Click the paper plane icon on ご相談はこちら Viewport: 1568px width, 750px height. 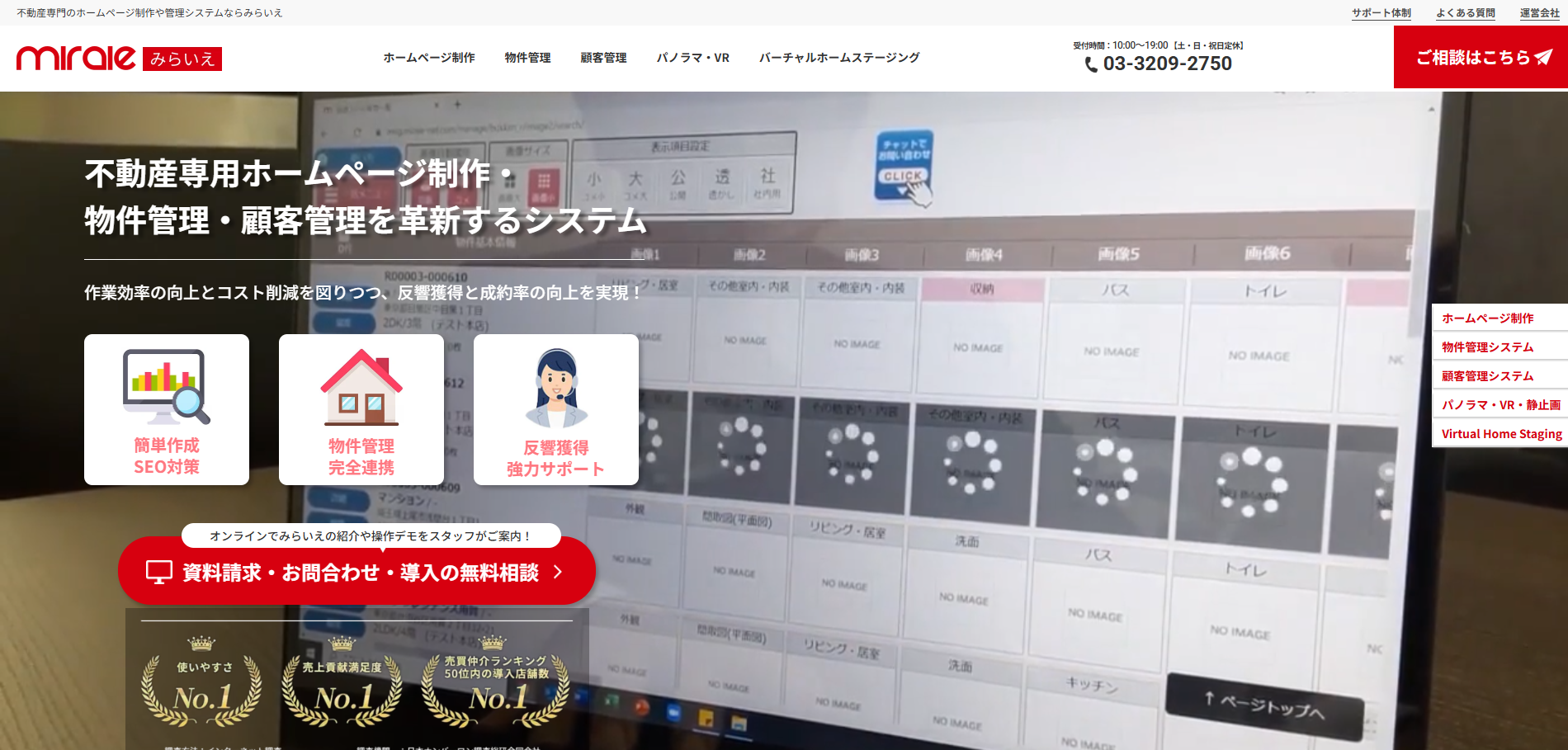(1543, 57)
